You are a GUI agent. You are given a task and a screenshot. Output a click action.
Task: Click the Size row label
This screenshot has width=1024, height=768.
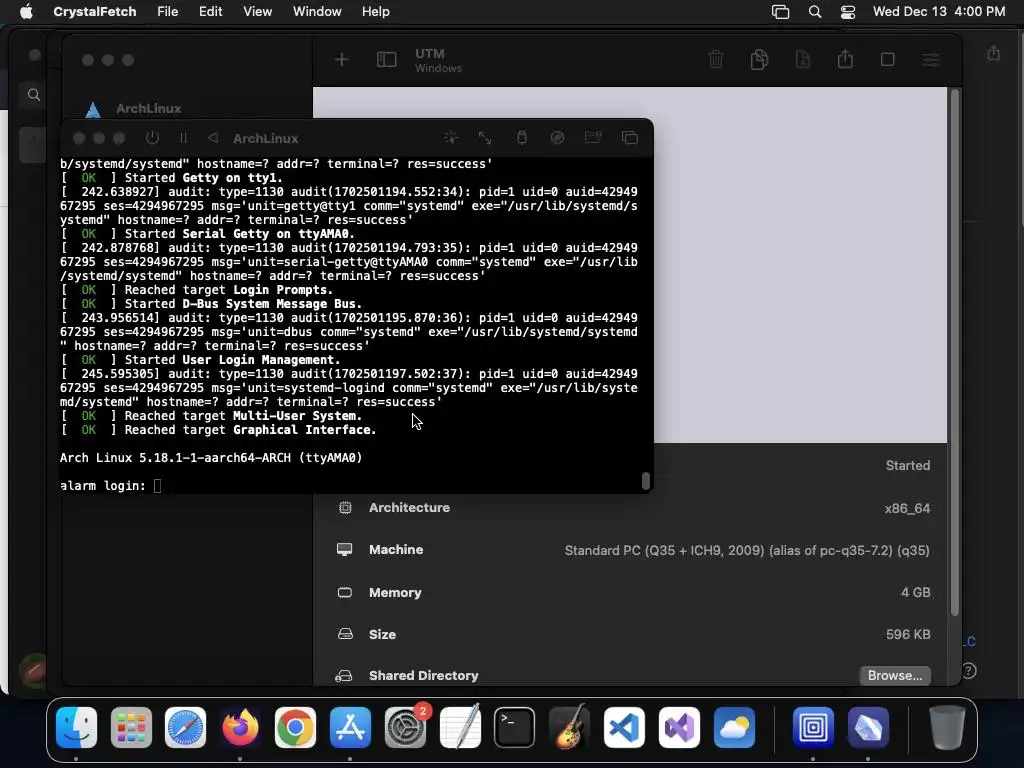click(x=382, y=634)
